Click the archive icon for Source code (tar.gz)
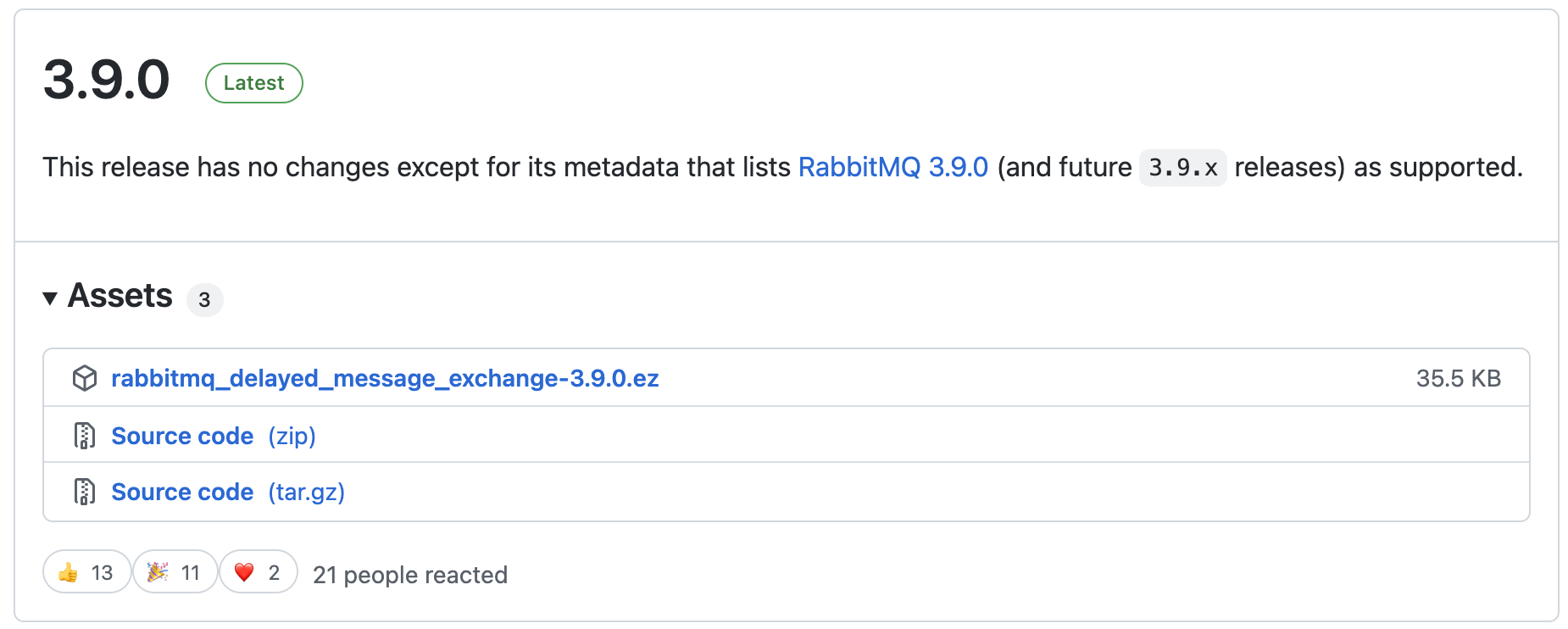The height and width of the screenshot is (629, 1568). 85,492
